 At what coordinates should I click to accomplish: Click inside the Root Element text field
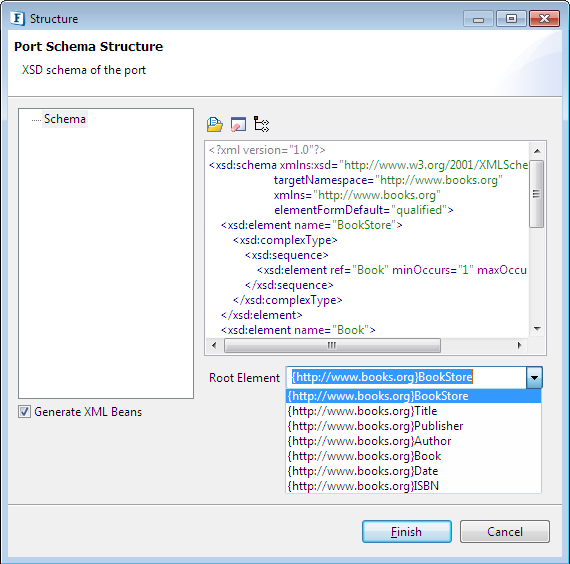coord(406,377)
